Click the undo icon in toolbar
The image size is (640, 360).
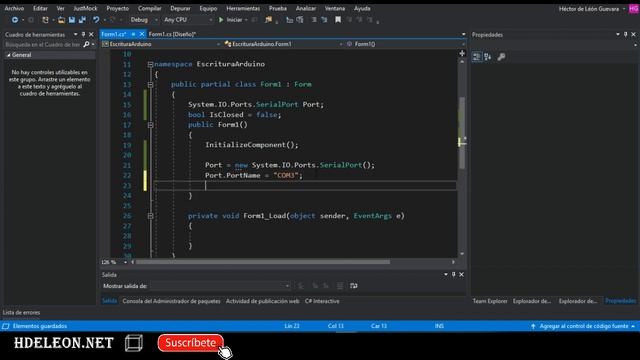(96, 20)
